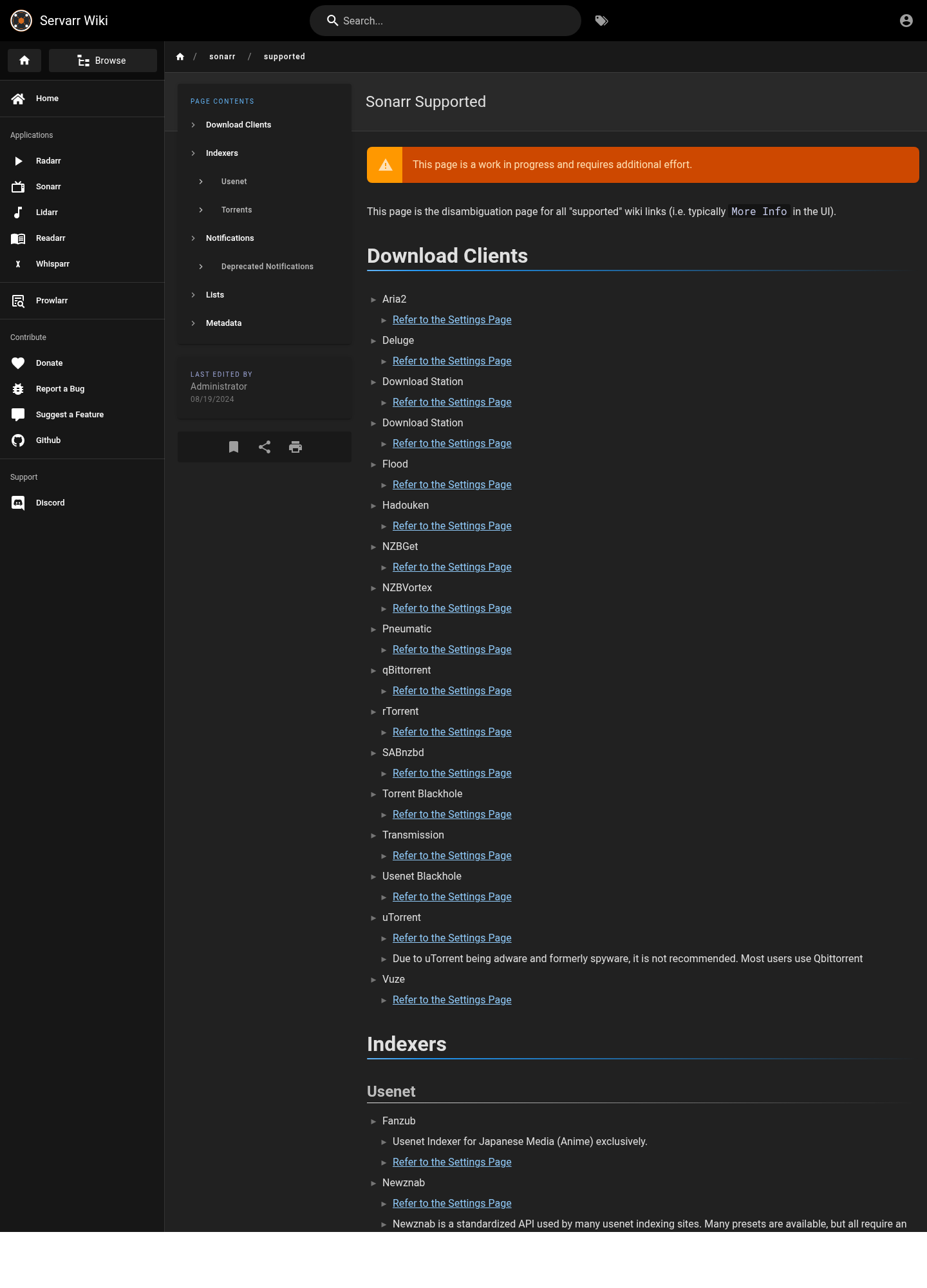Jump to Indexers in page contents

222,153
